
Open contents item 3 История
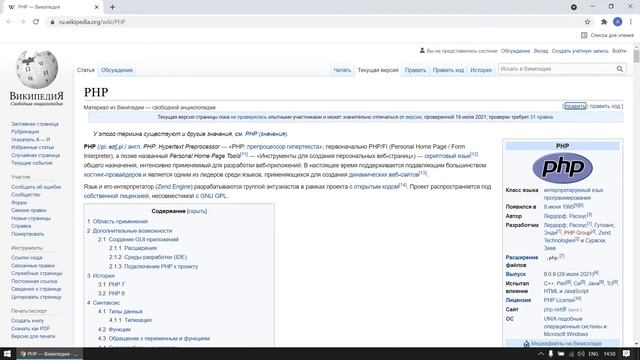[x=100, y=276]
